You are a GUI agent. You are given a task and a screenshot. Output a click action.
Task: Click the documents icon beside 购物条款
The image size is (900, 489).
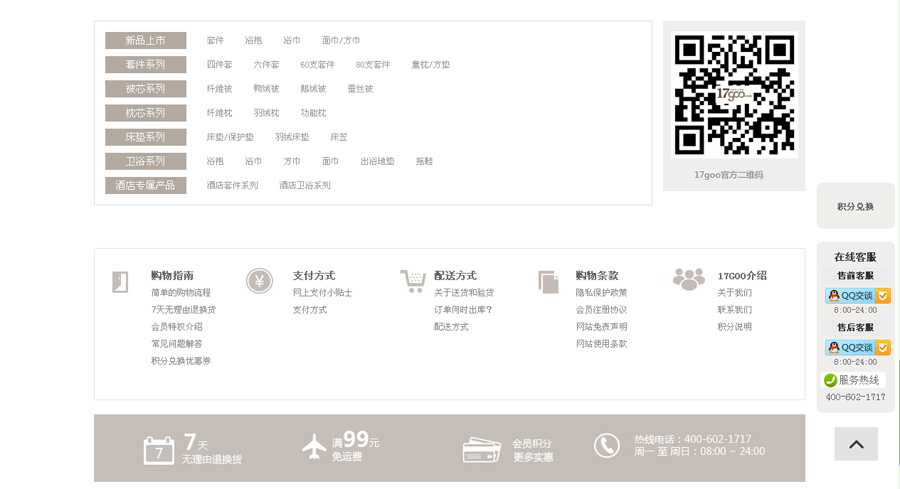click(548, 282)
